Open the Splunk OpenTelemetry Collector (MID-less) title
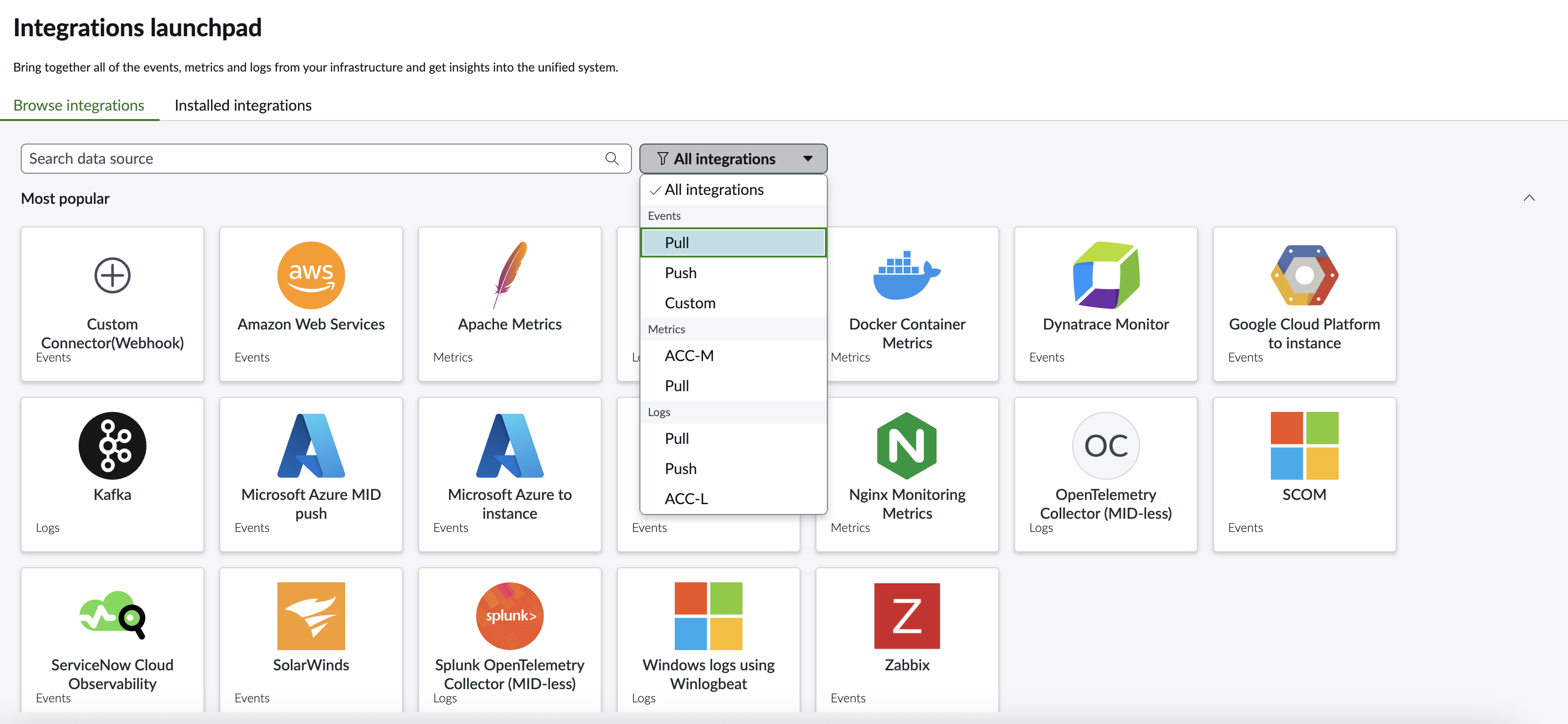The width and height of the screenshot is (1568, 724). coord(510,674)
